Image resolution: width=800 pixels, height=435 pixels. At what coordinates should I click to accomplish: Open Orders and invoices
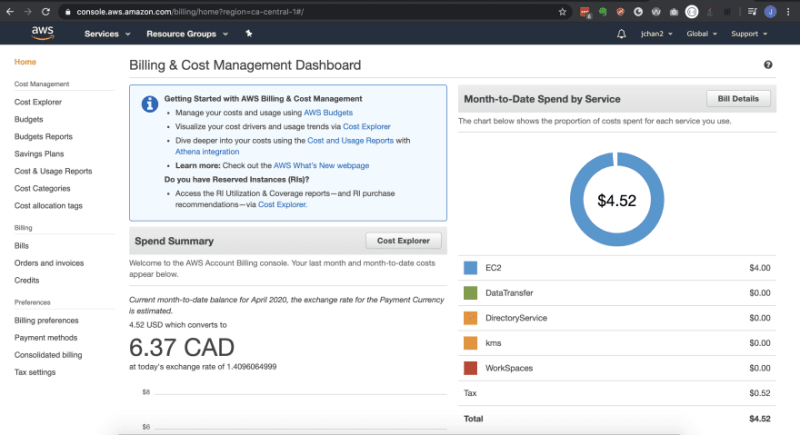[x=49, y=263]
